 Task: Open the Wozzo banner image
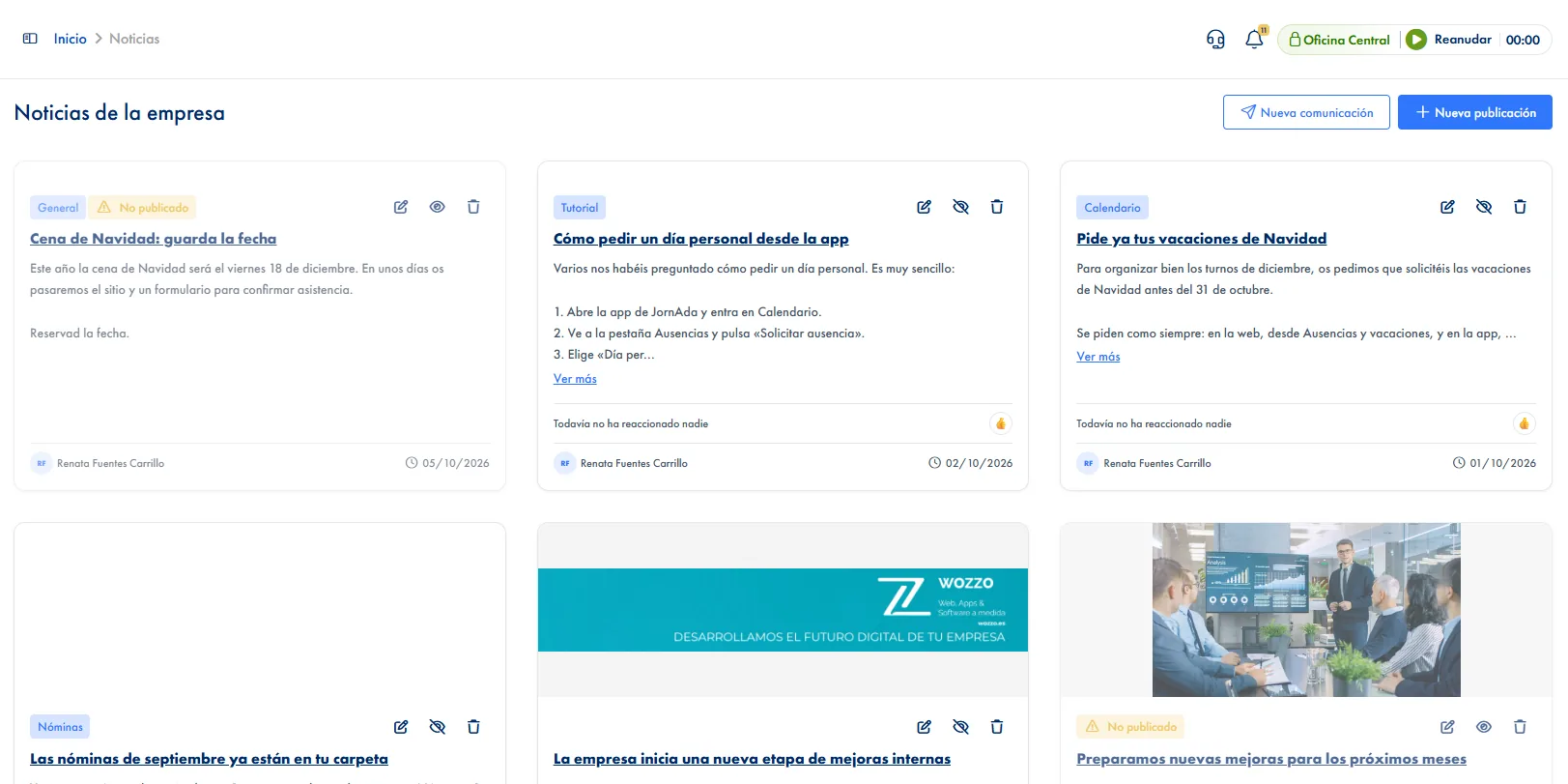pos(783,610)
